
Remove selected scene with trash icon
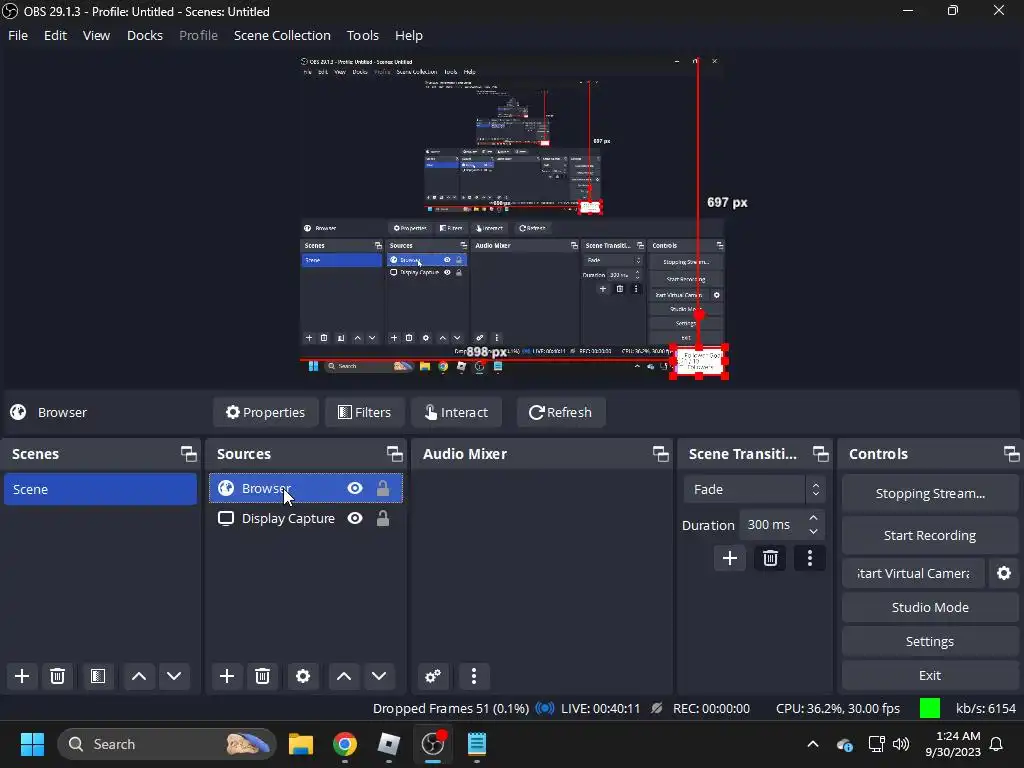(57, 676)
